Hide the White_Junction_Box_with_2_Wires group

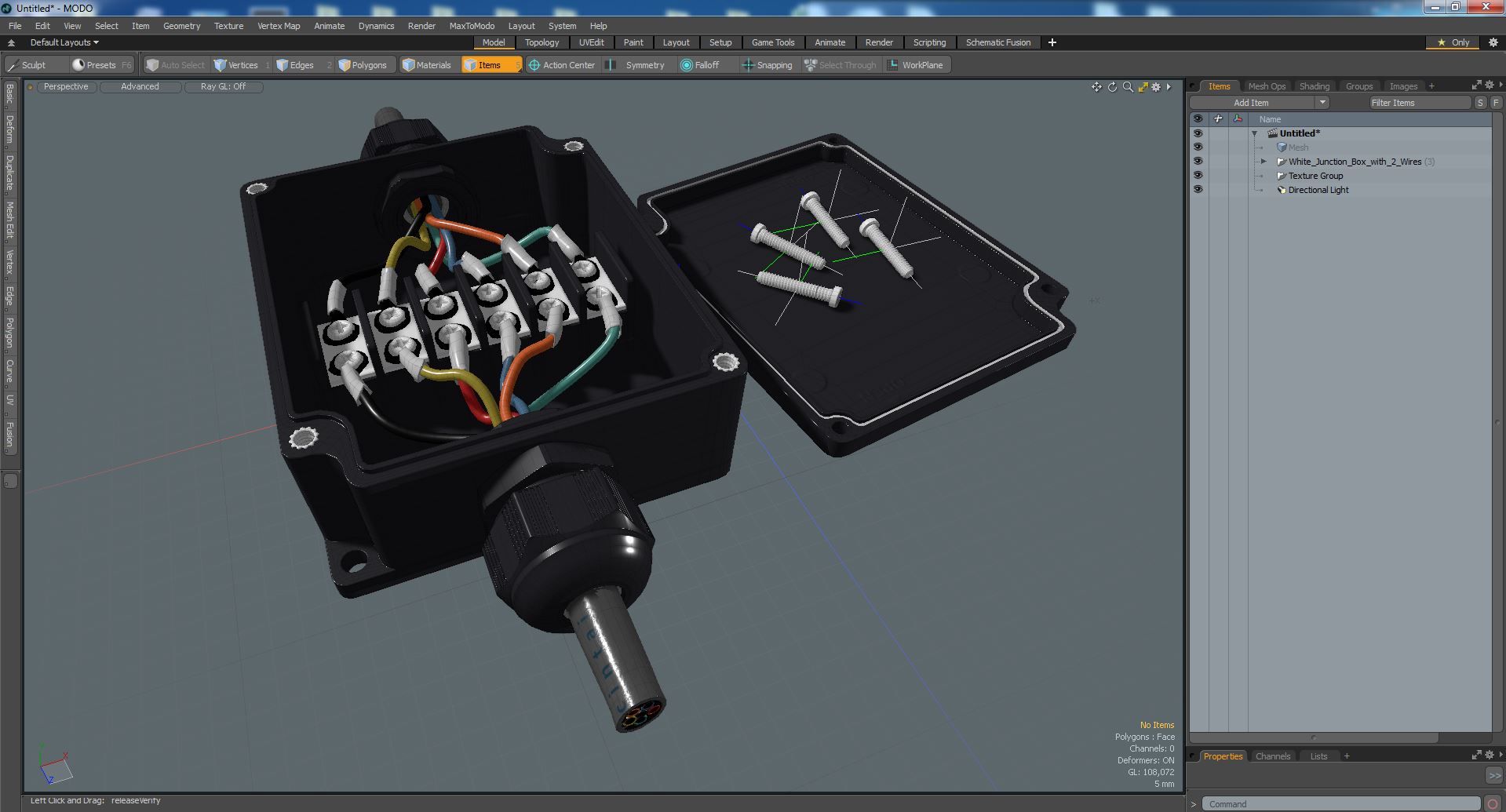pyautogui.click(x=1198, y=162)
